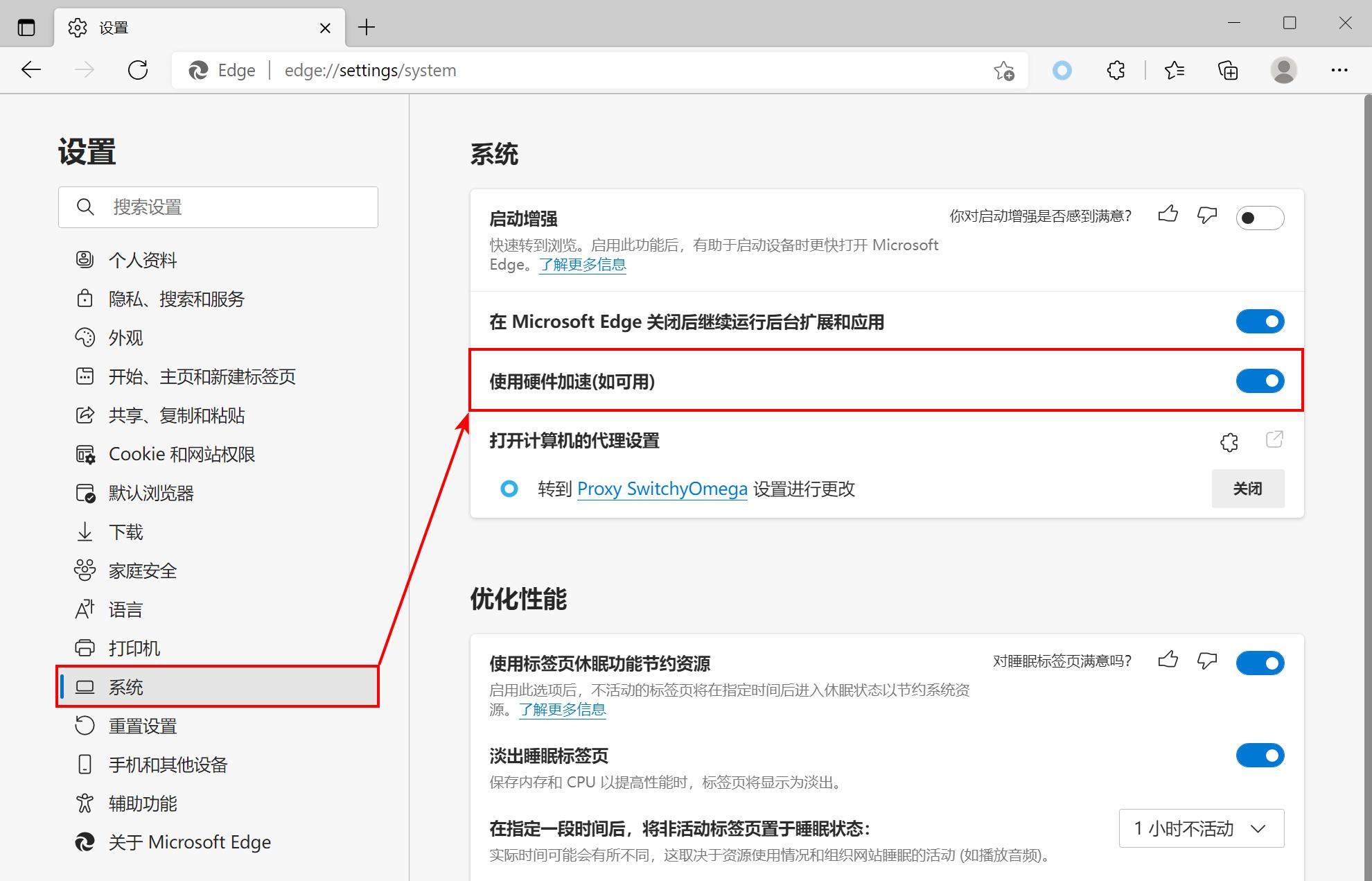
Task: Open 手机和其他设备 section
Action: pos(218,765)
